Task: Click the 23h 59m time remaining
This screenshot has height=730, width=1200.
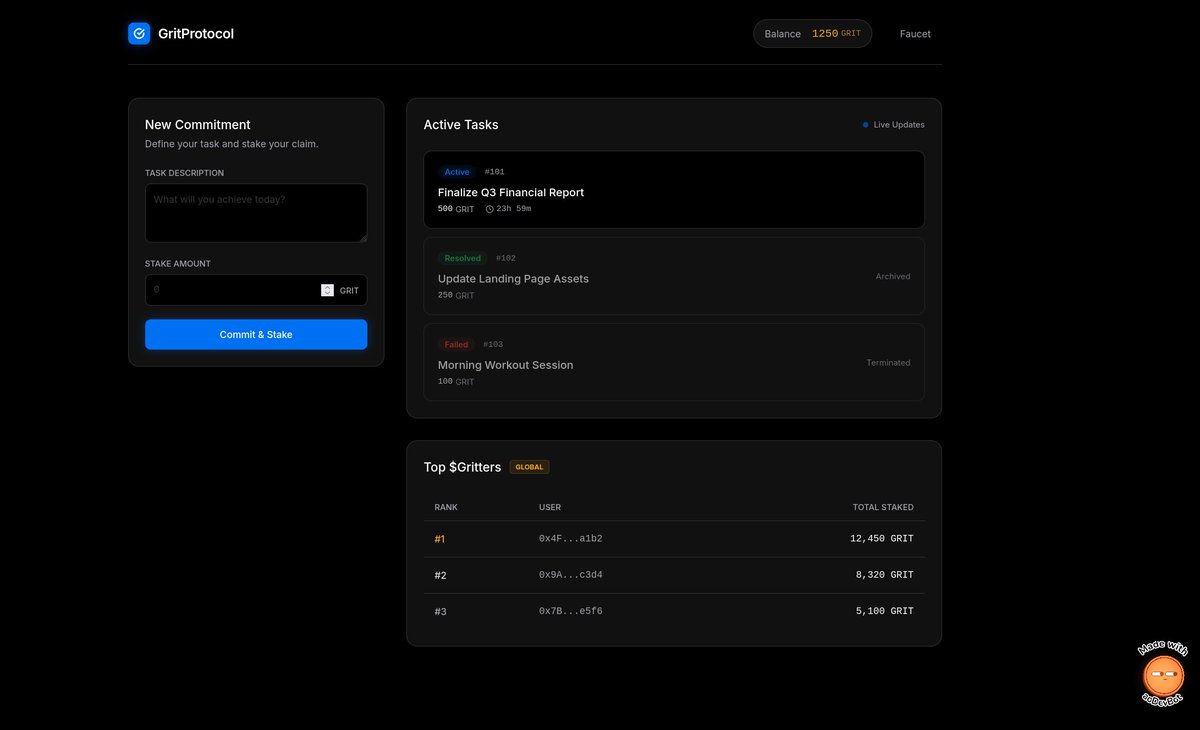Action: (514, 209)
